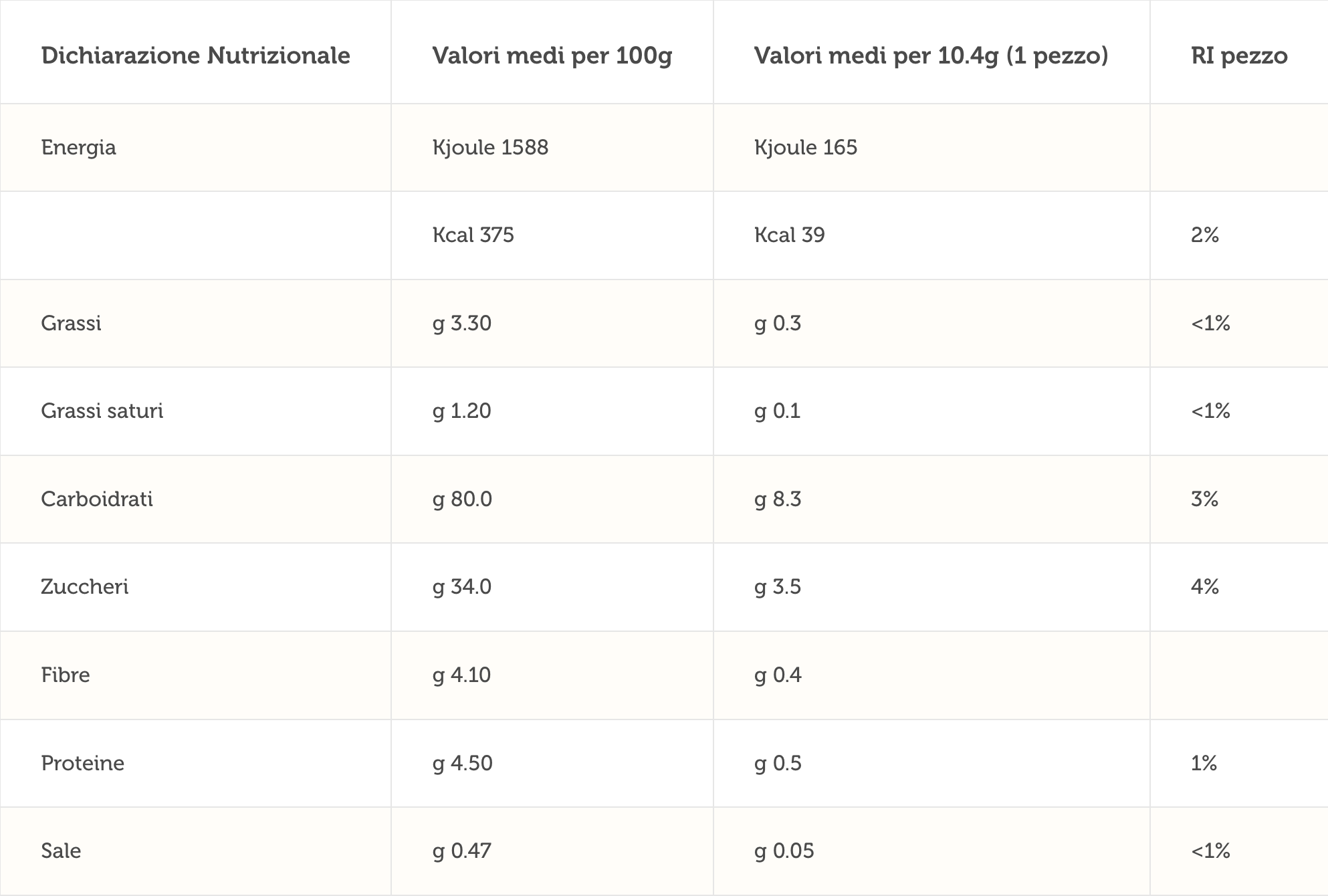Image resolution: width=1328 pixels, height=896 pixels.
Task: Click the "Valori medi per 10.4g (1 pezzo)" header
Action: [931, 55]
